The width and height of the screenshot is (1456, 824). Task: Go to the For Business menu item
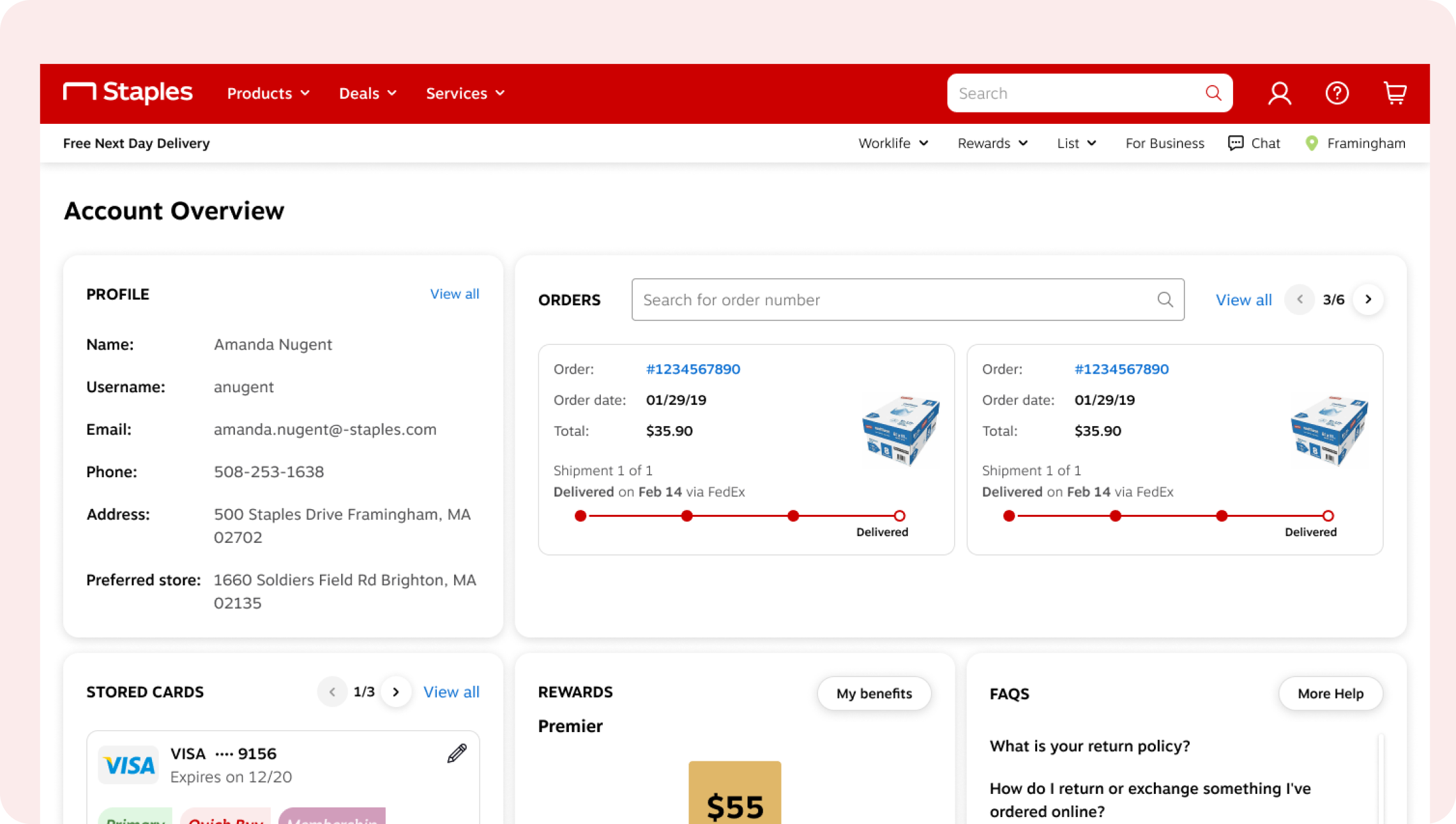1164,143
